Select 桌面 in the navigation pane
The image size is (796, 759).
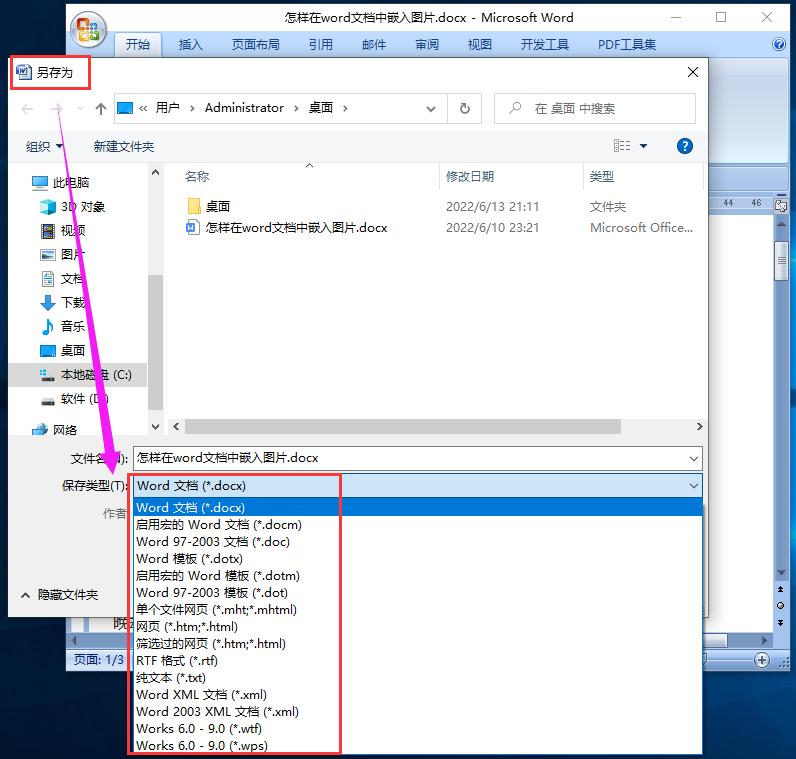63,350
